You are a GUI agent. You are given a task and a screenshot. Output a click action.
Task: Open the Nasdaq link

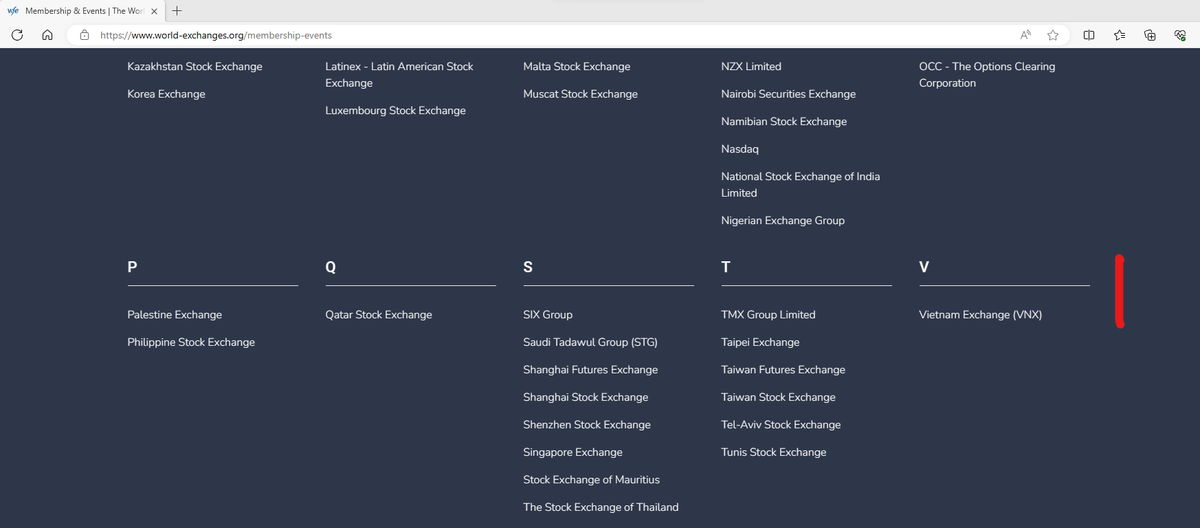tap(740, 149)
